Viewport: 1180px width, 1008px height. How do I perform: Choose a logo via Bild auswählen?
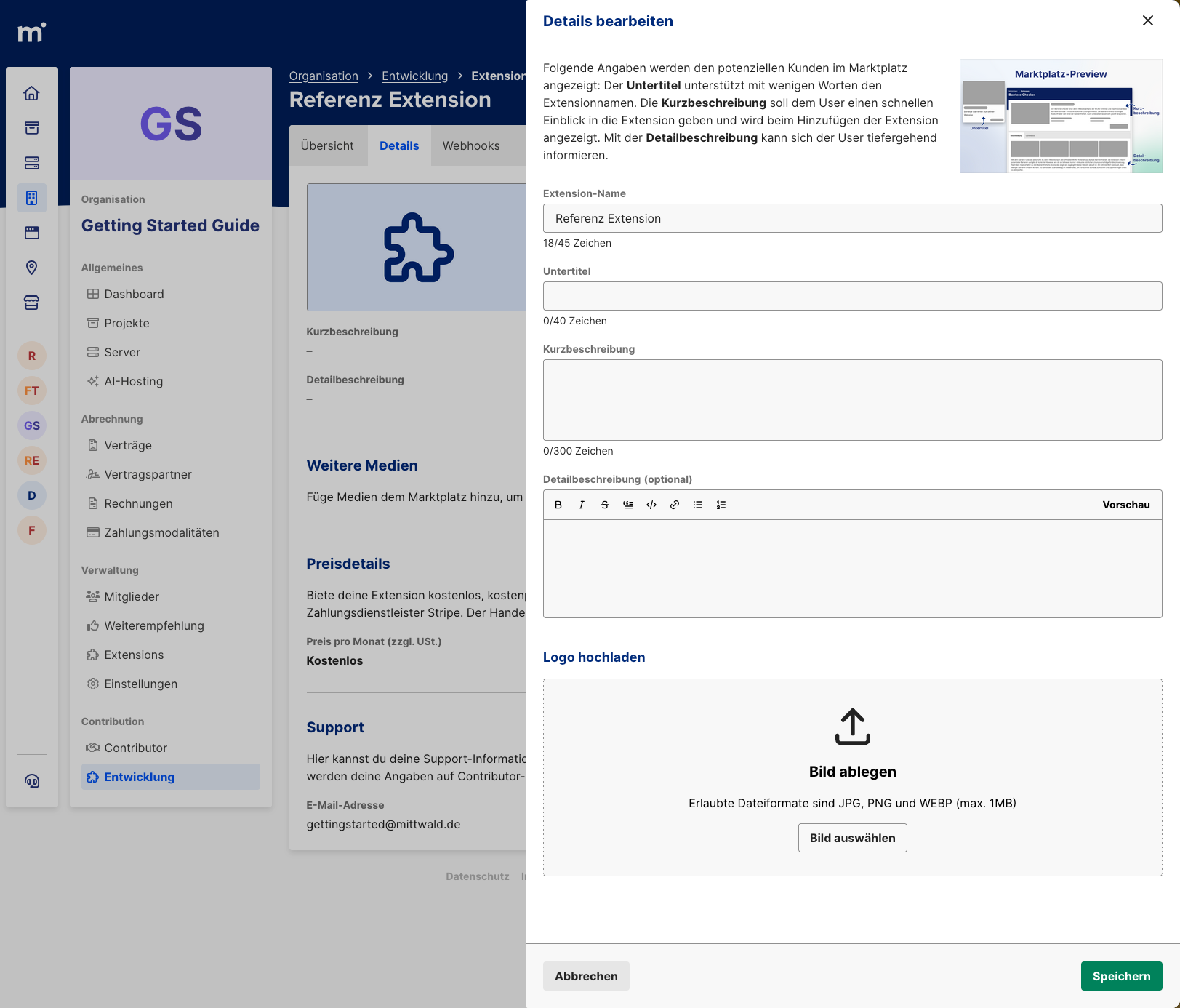(852, 837)
